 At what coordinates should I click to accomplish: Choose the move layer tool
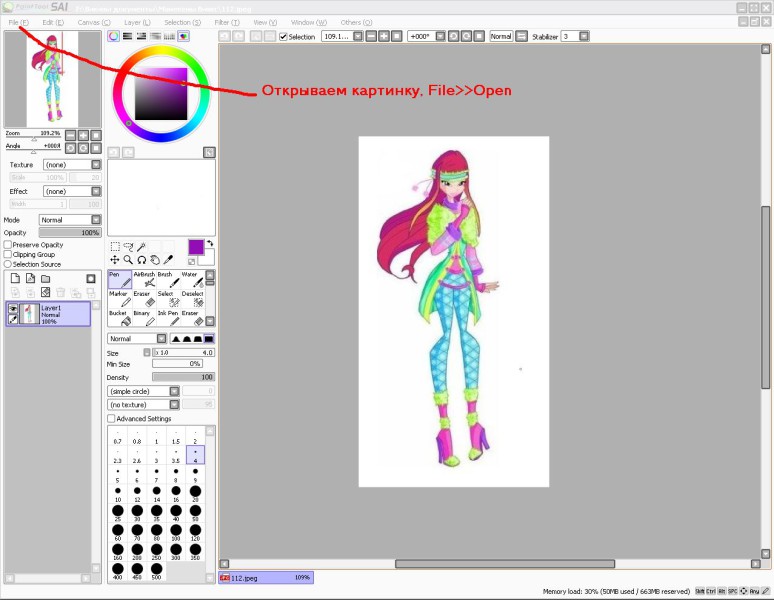point(115,260)
